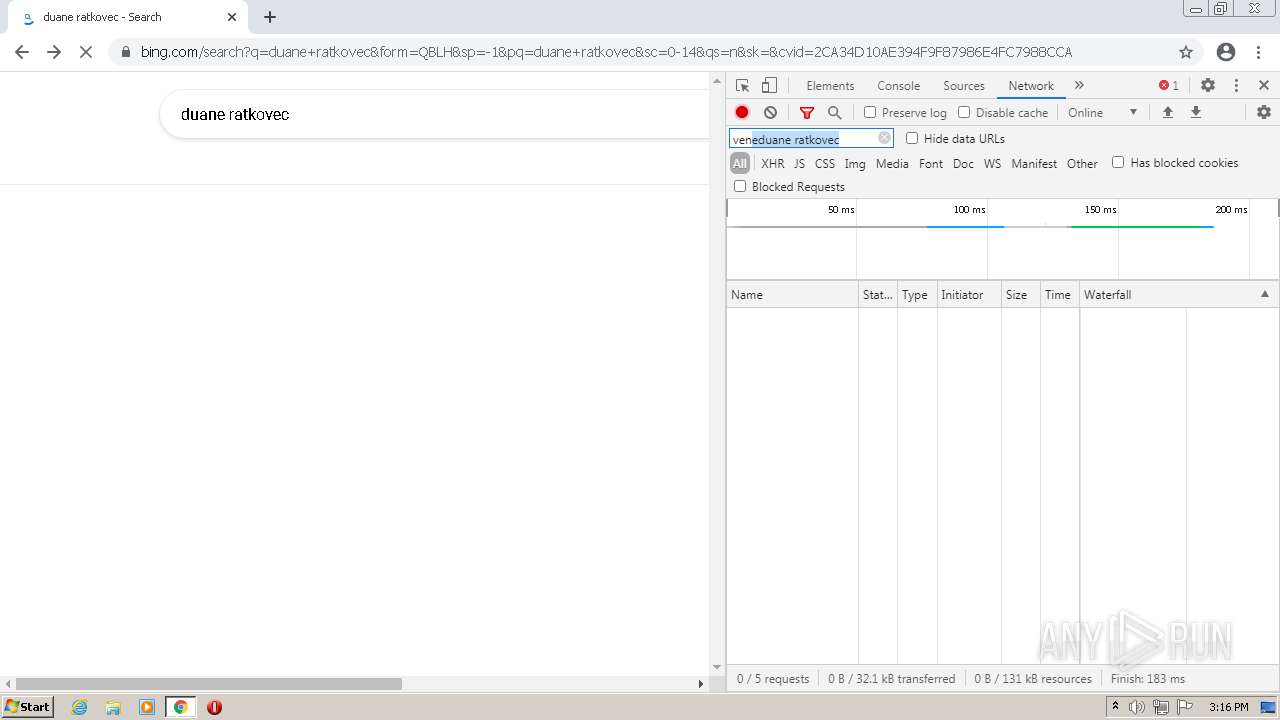Click the page horizontal scrollbar
Screen dimensions: 1280x720
tap(208, 684)
